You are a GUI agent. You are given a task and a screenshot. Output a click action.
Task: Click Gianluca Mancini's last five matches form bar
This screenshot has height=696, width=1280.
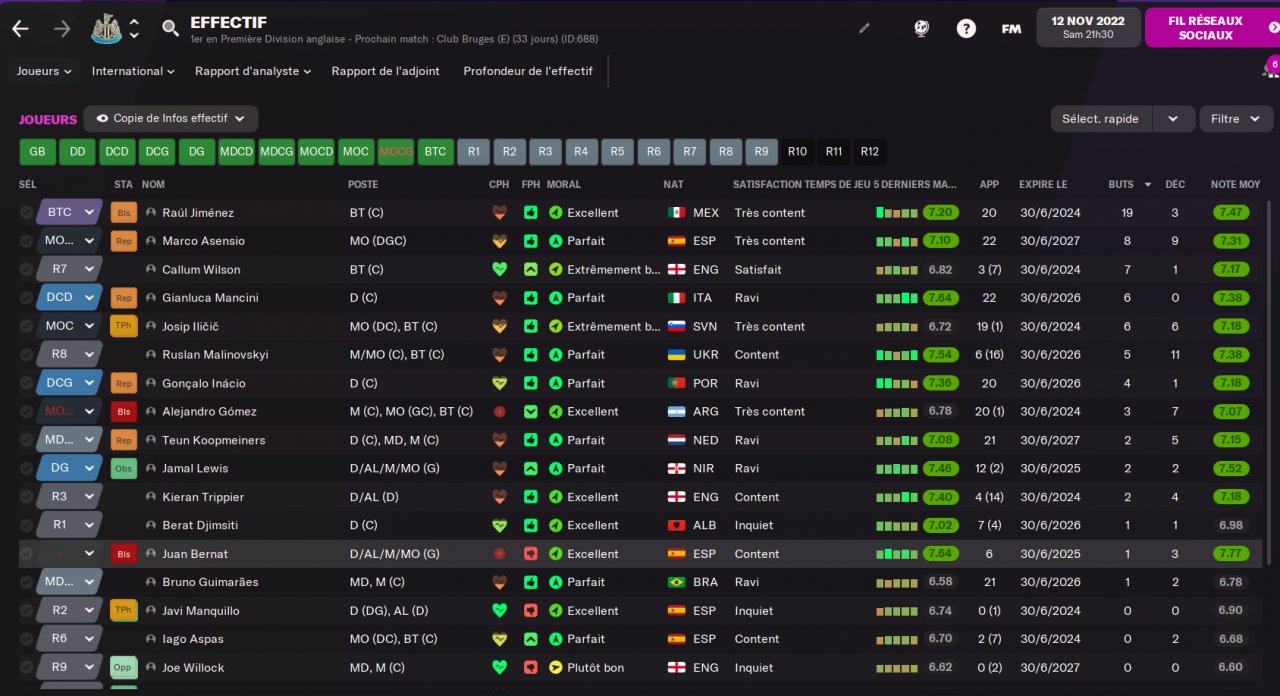click(897, 298)
